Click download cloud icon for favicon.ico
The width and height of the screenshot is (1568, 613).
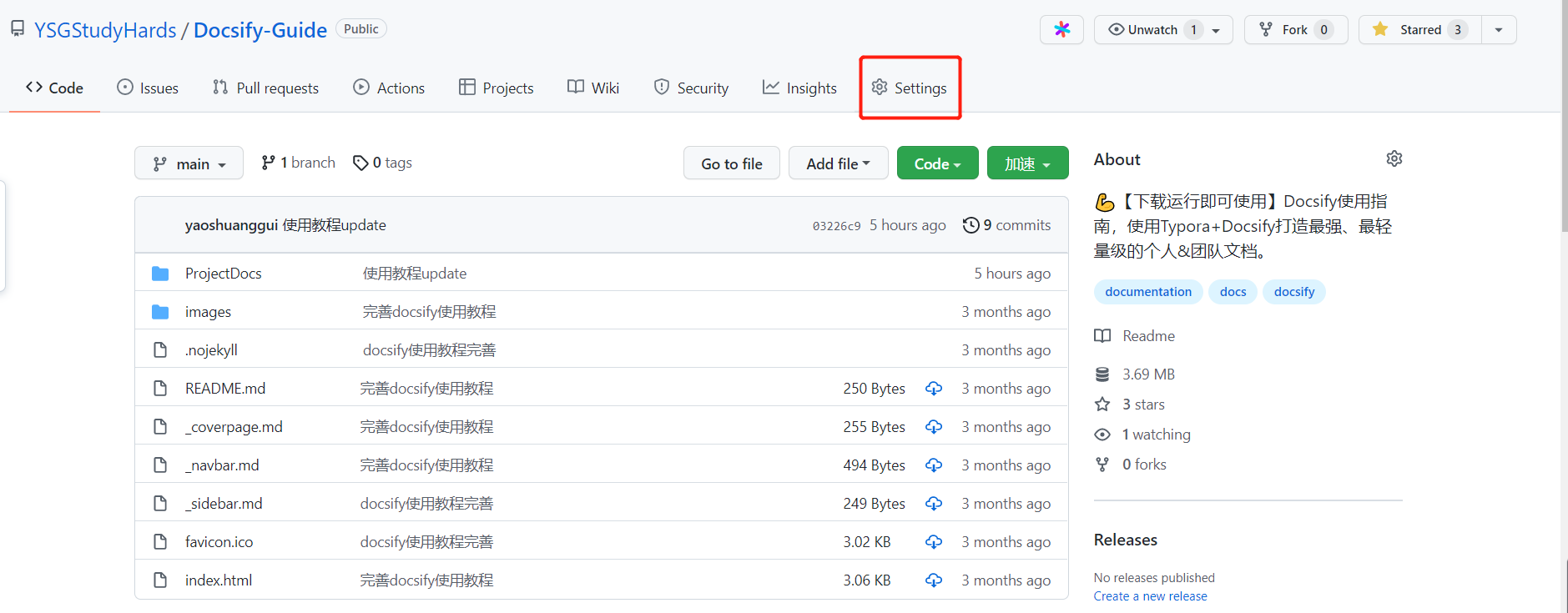pyautogui.click(x=933, y=542)
